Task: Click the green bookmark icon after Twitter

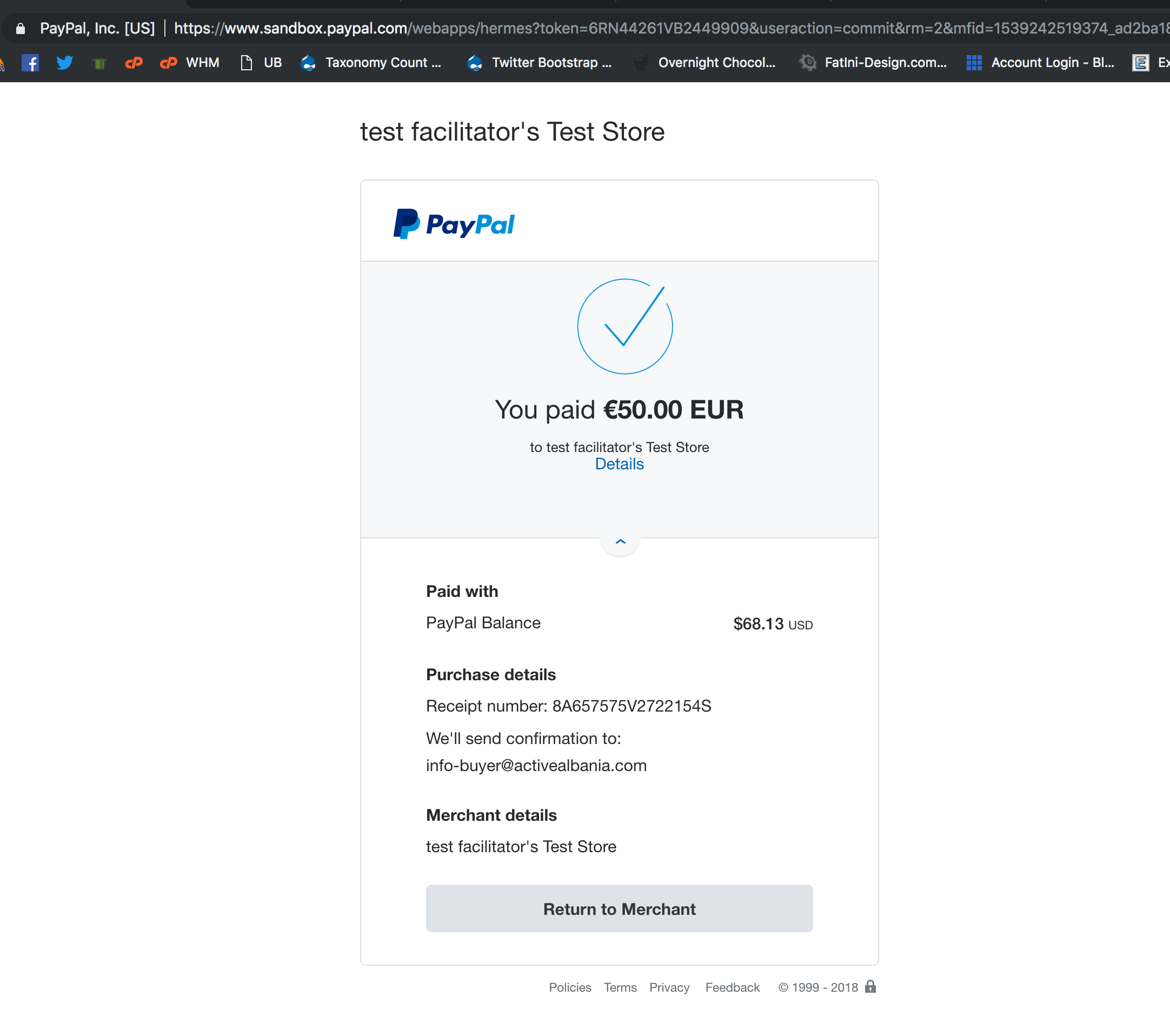Action: click(x=99, y=63)
